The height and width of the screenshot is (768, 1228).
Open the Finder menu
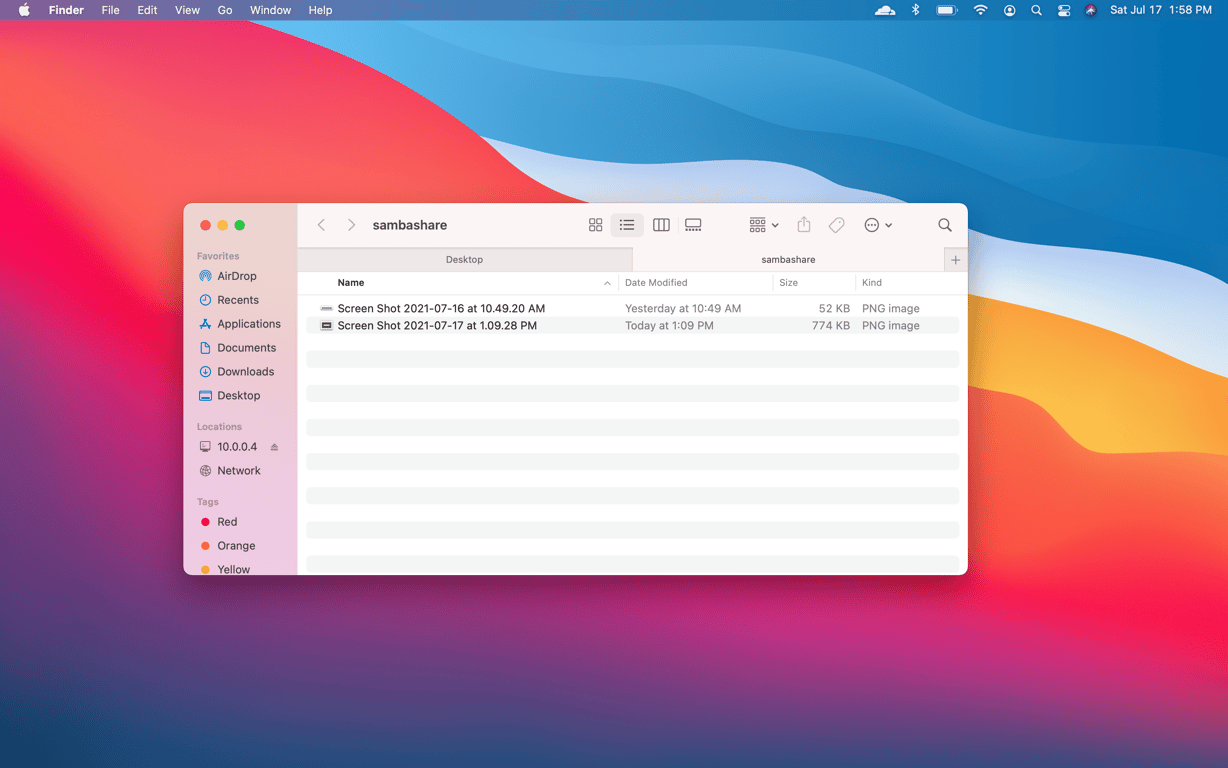coord(66,10)
